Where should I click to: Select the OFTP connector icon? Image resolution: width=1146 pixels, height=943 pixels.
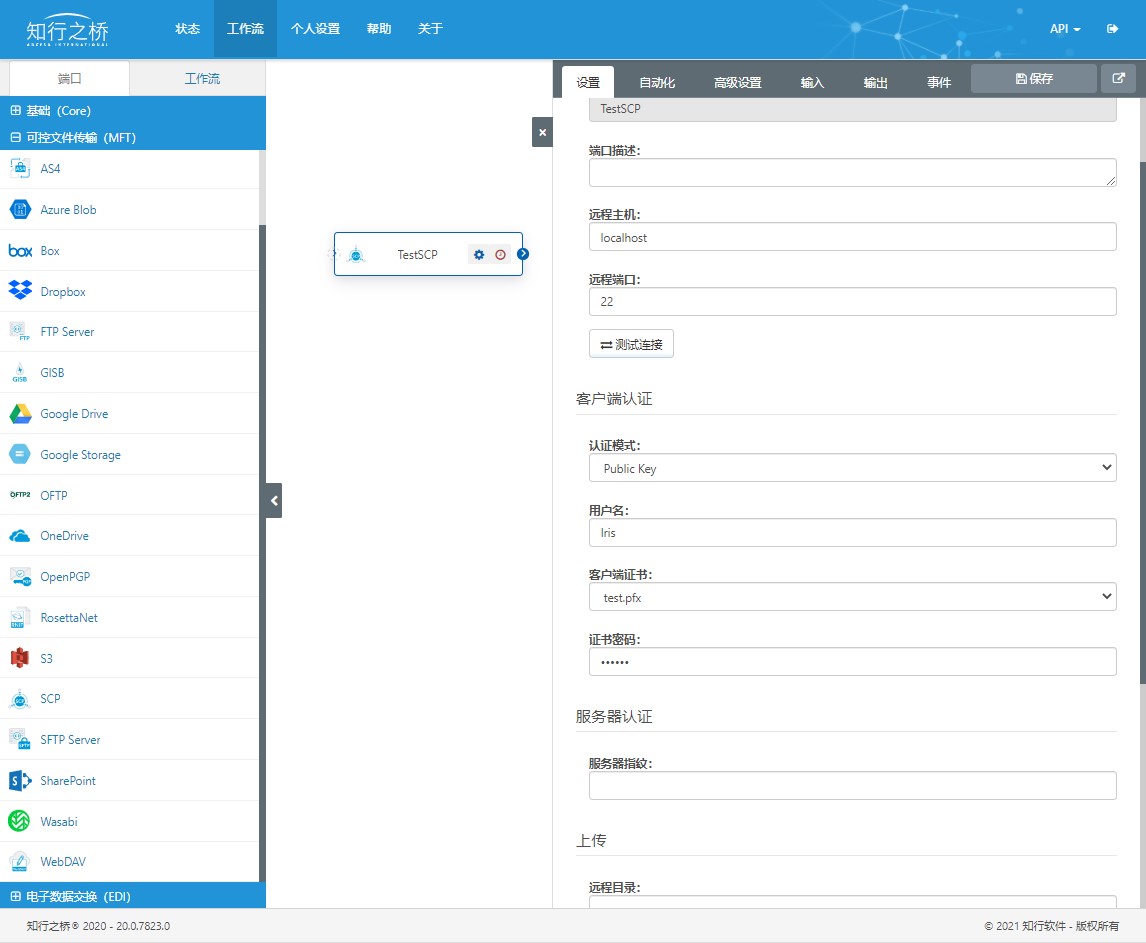pyautogui.click(x=20, y=495)
